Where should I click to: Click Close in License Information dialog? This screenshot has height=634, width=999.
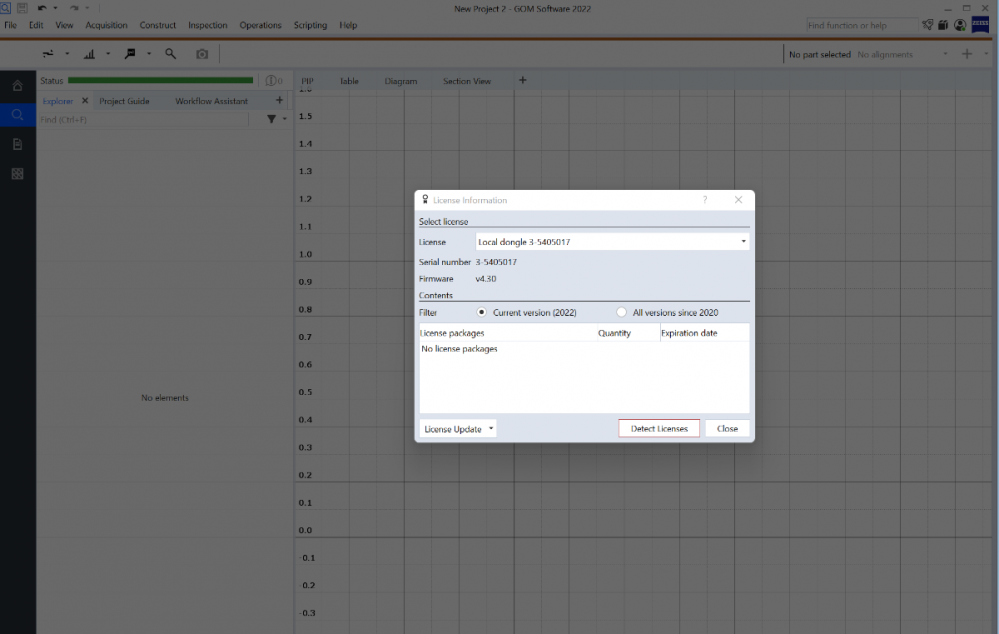point(727,429)
